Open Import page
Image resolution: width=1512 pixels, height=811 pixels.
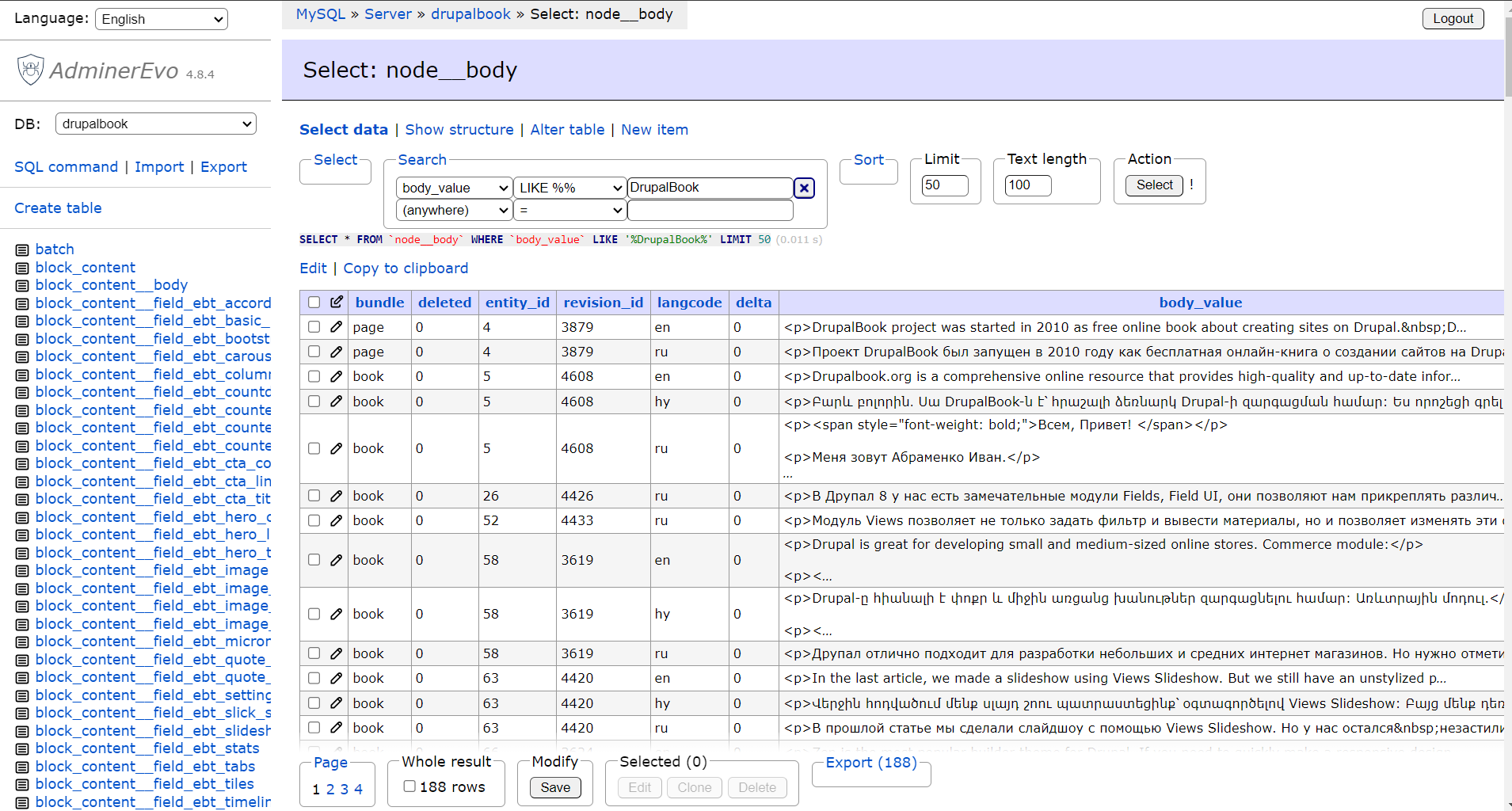(159, 166)
